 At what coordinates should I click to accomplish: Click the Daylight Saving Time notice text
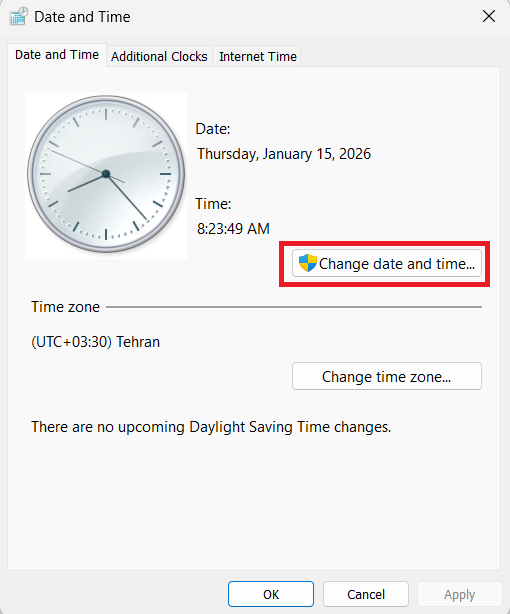click(211, 427)
